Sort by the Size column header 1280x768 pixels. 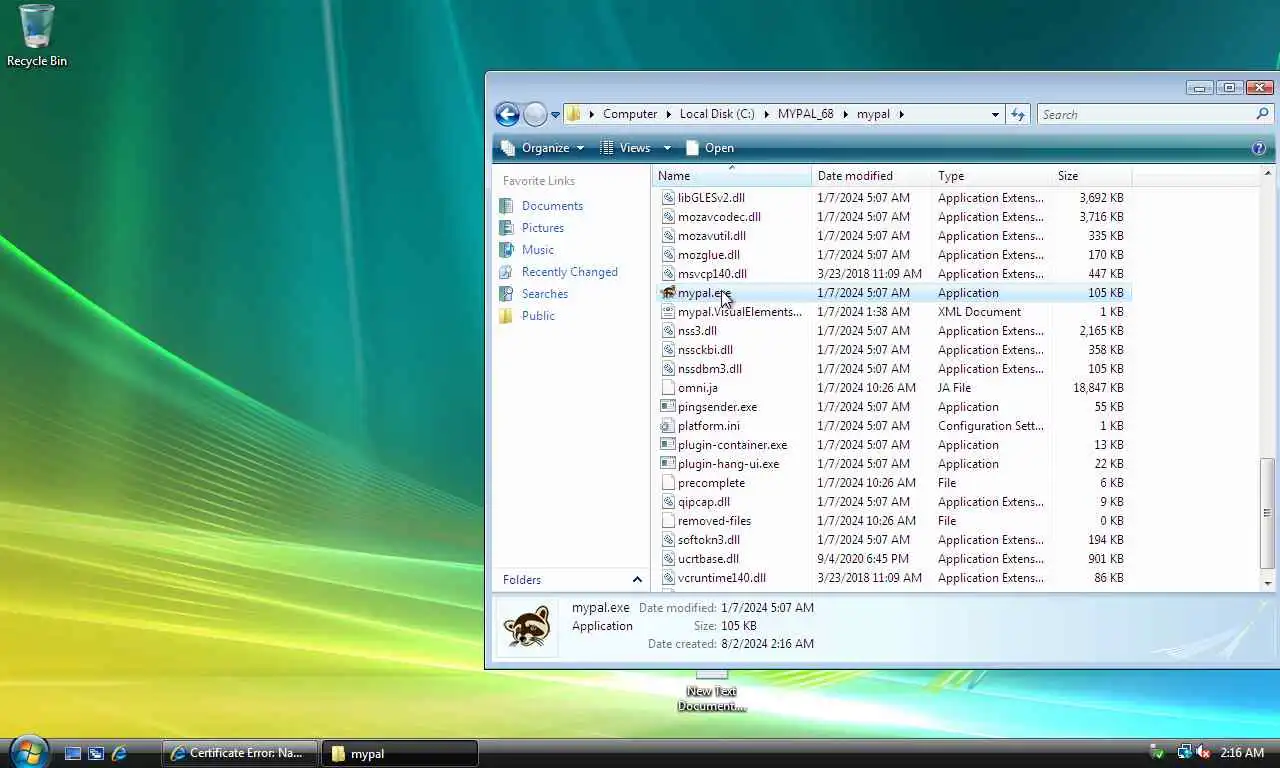coord(1091,176)
